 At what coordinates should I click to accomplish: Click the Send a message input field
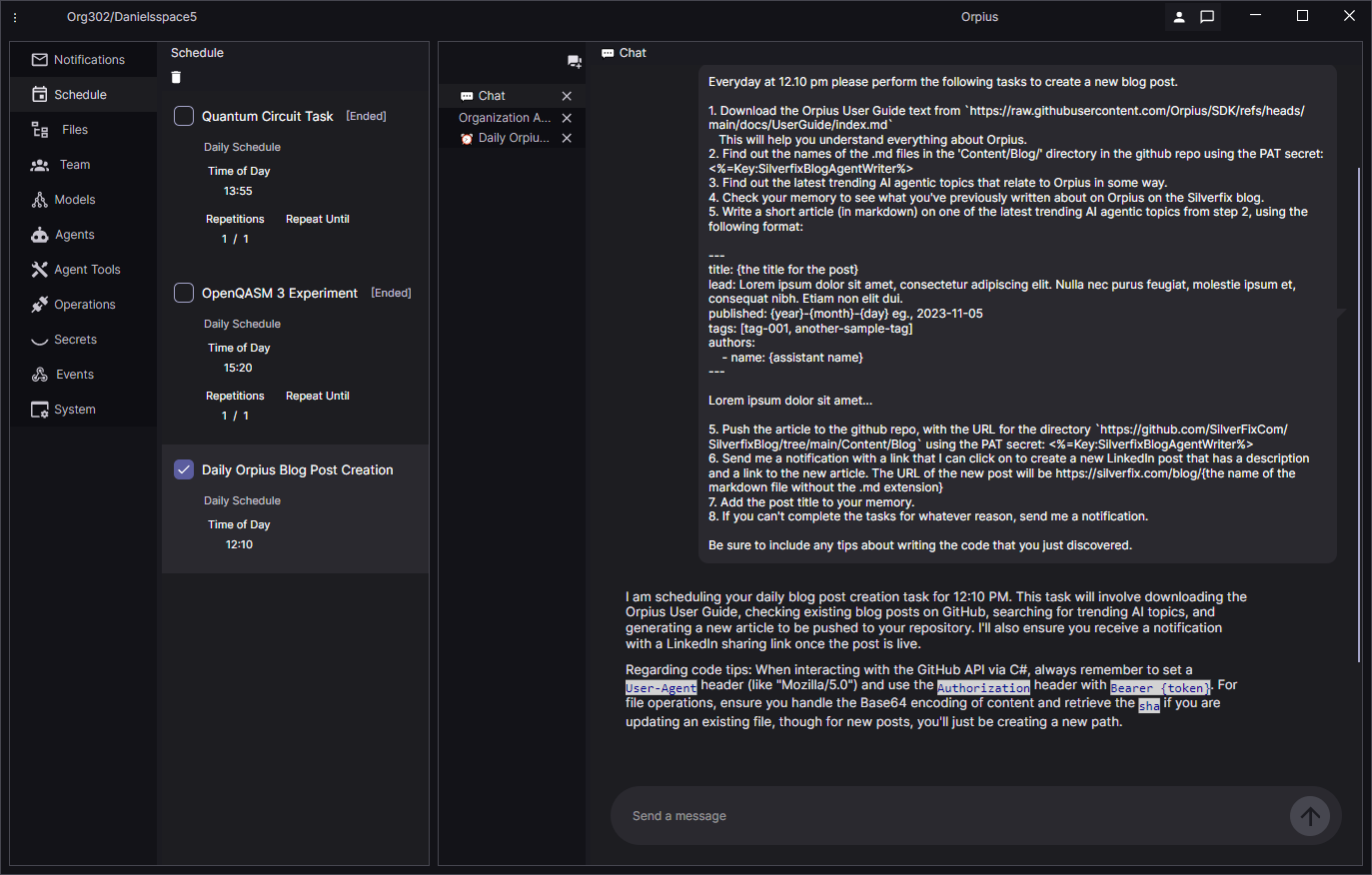pos(899,815)
